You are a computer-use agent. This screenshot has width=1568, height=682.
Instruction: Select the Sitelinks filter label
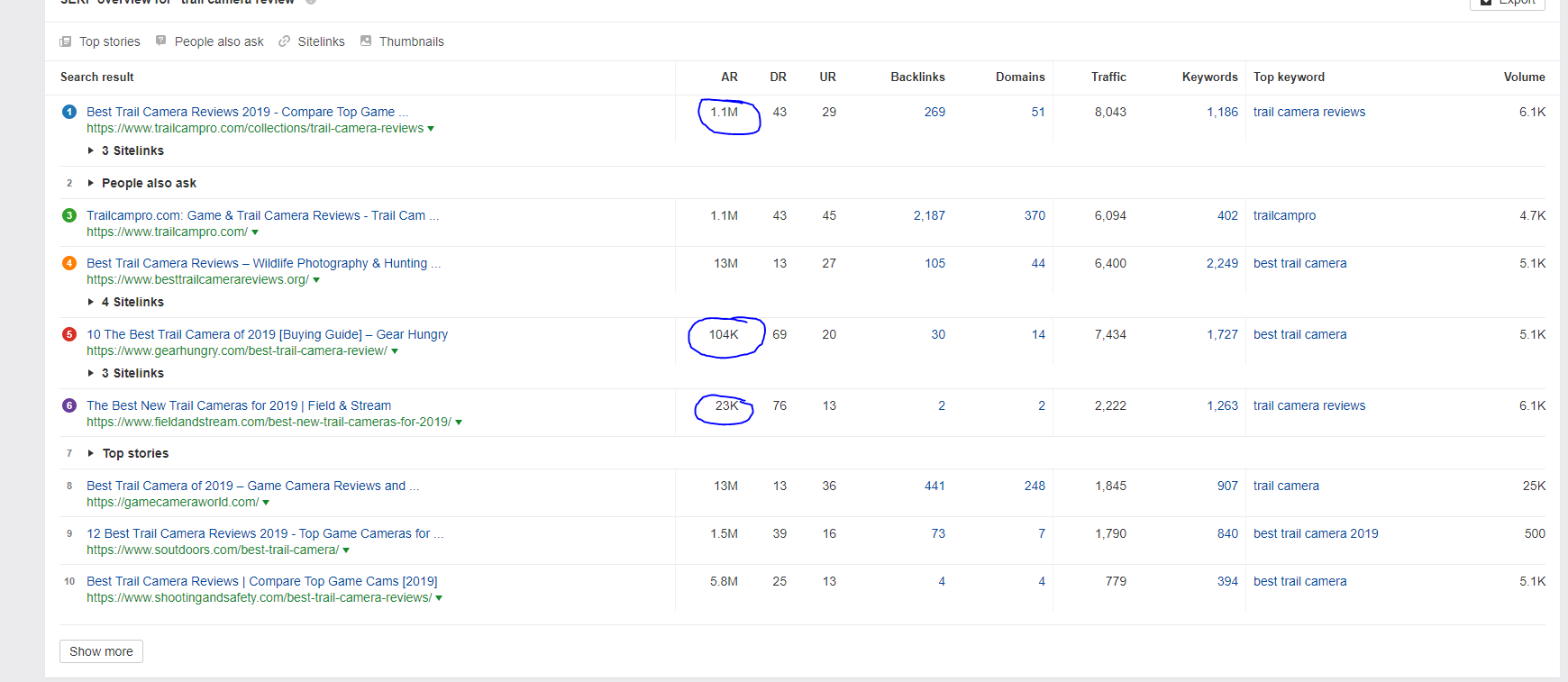coord(322,41)
